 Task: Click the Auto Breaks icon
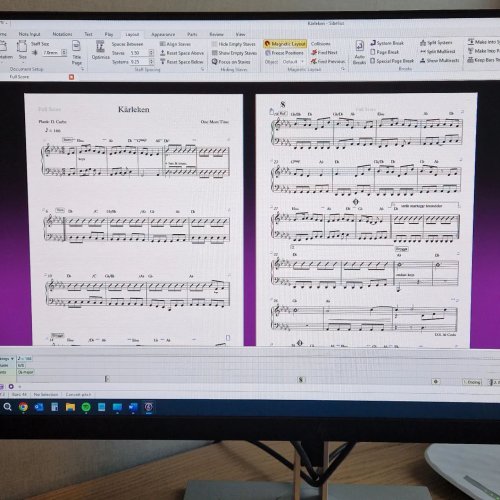[x=359, y=52]
